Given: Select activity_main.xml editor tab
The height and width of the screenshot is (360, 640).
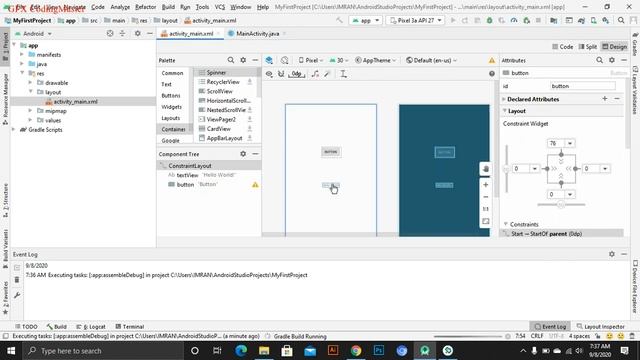Looking at the screenshot, I should point(191,33).
